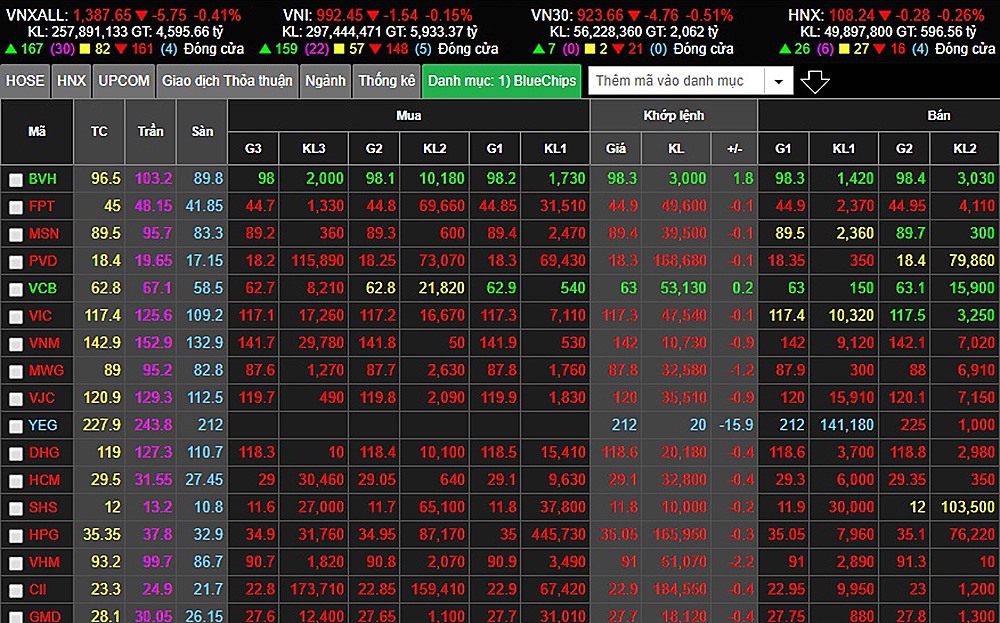The height and width of the screenshot is (623, 1000).
Task: Select the Thống kê tab
Action: 386,81
